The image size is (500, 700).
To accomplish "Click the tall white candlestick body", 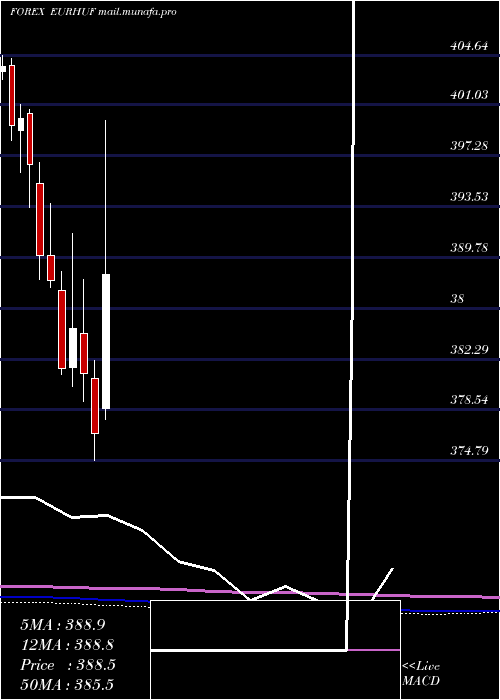I will (x=106, y=341).
